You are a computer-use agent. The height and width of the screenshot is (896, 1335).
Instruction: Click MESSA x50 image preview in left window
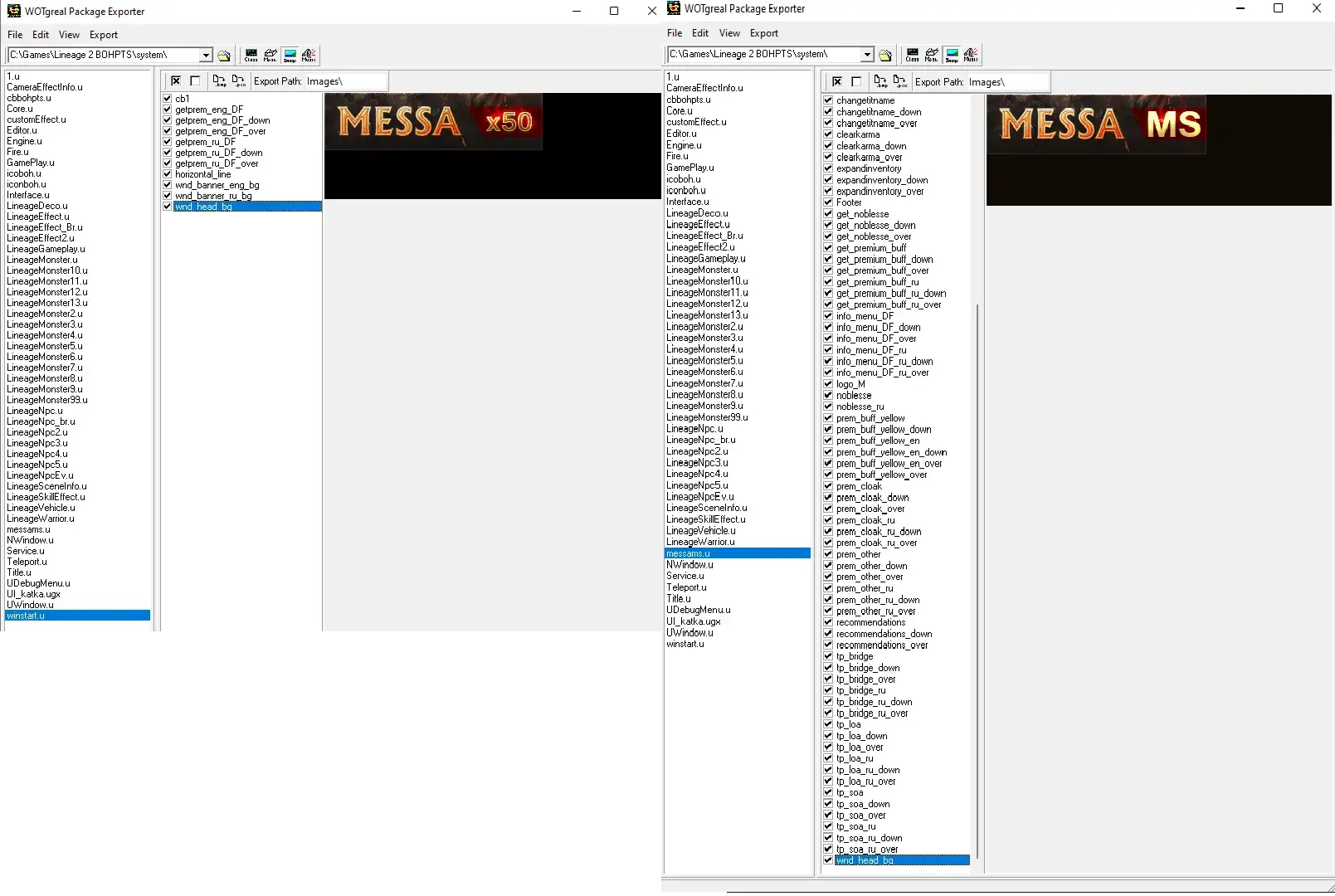(x=434, y=121)
